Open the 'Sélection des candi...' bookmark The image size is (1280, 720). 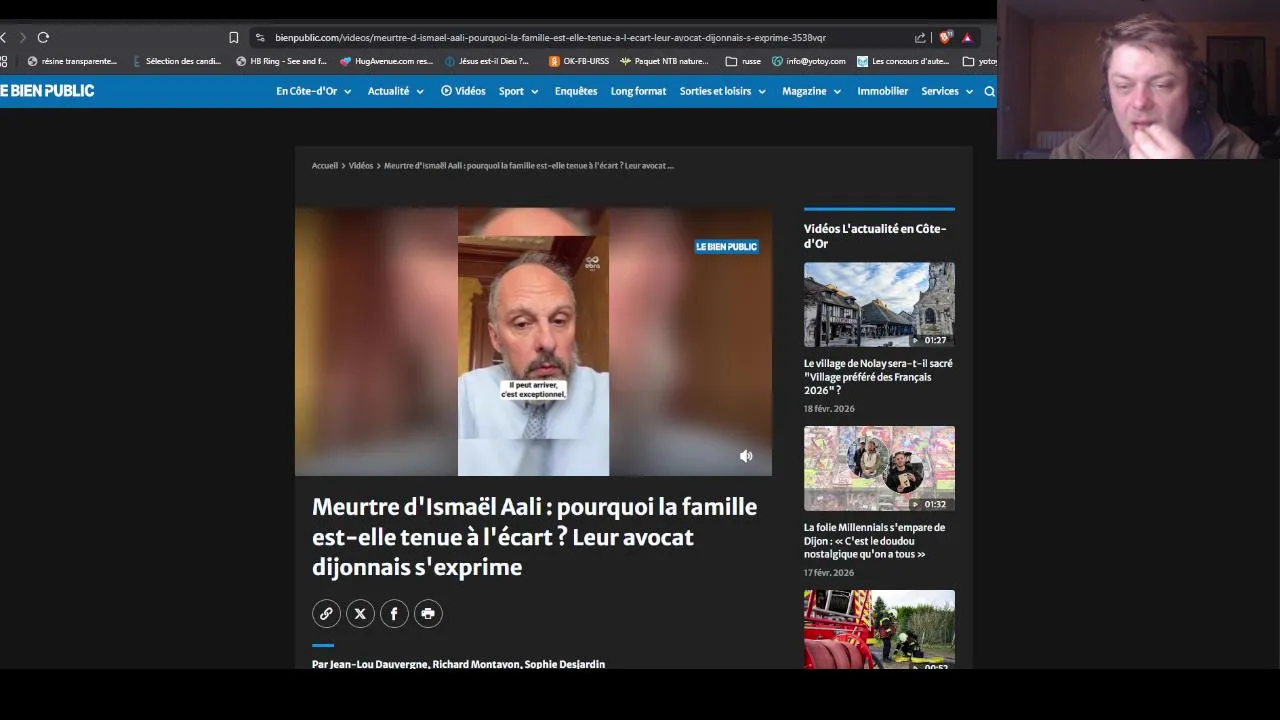tap(177, 61)
